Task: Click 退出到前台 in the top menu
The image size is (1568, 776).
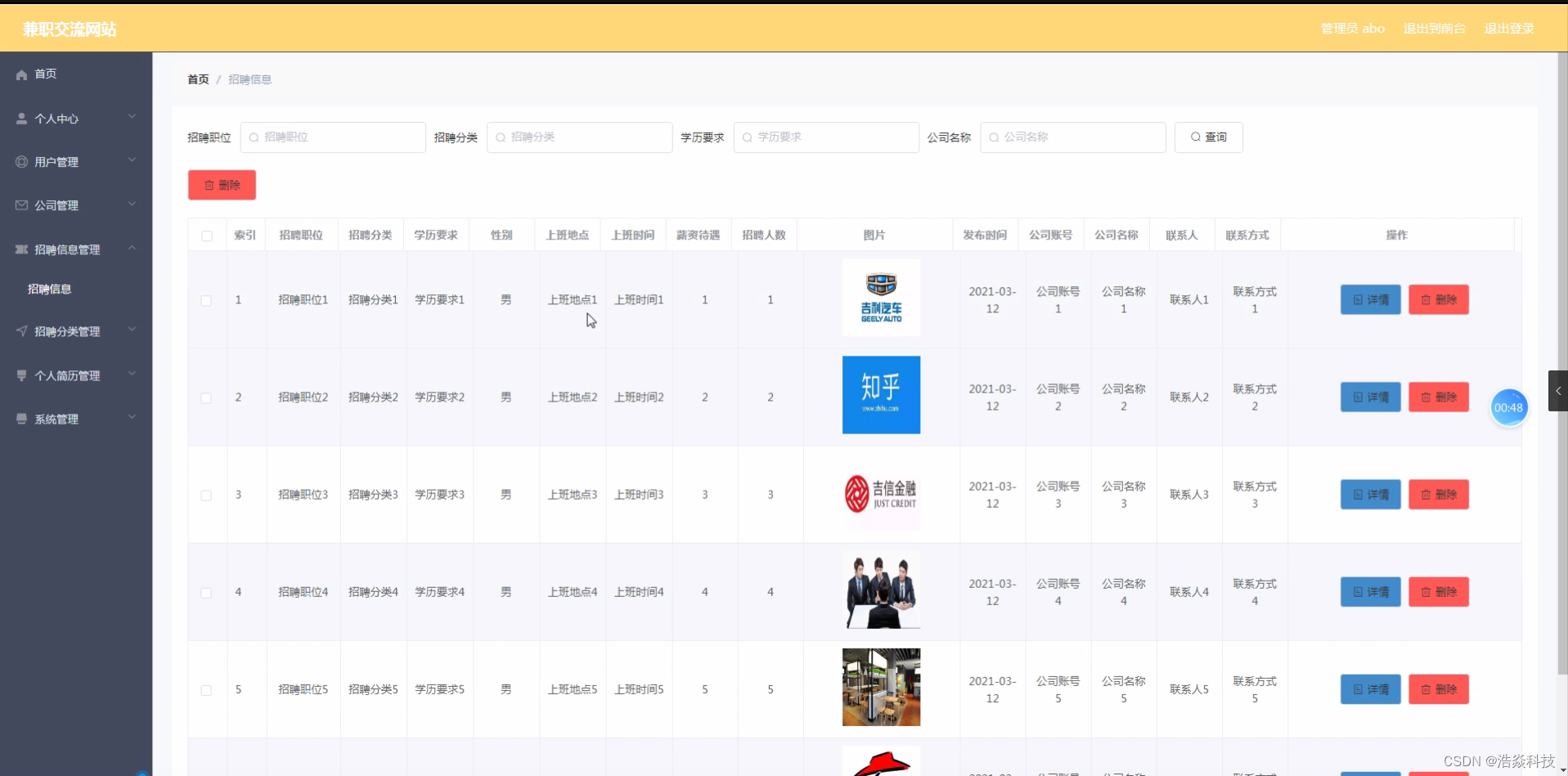Action: pyautogui.click(x=1434, y=27)
